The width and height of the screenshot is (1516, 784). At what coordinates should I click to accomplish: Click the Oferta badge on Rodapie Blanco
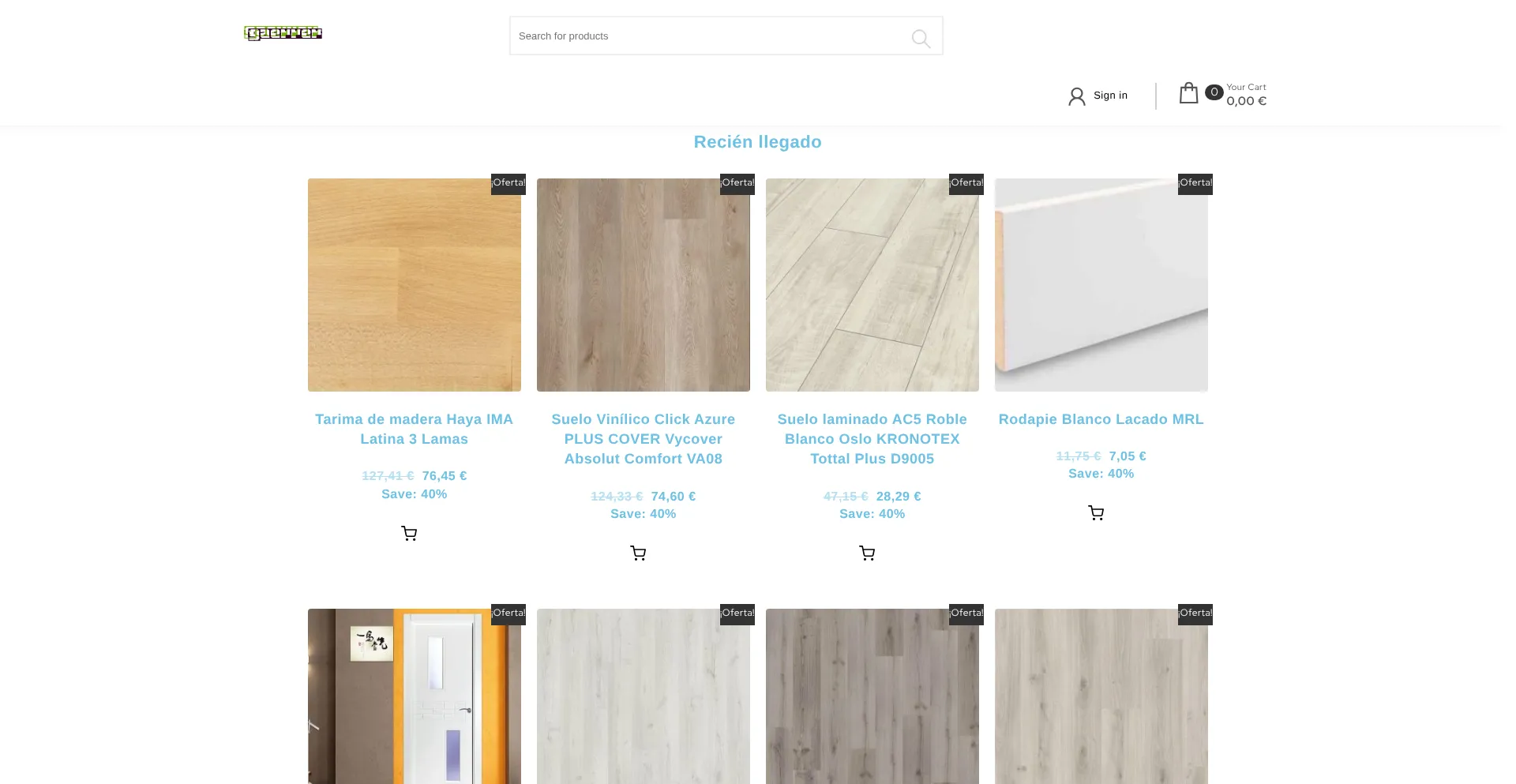(x=1195, y=183)
